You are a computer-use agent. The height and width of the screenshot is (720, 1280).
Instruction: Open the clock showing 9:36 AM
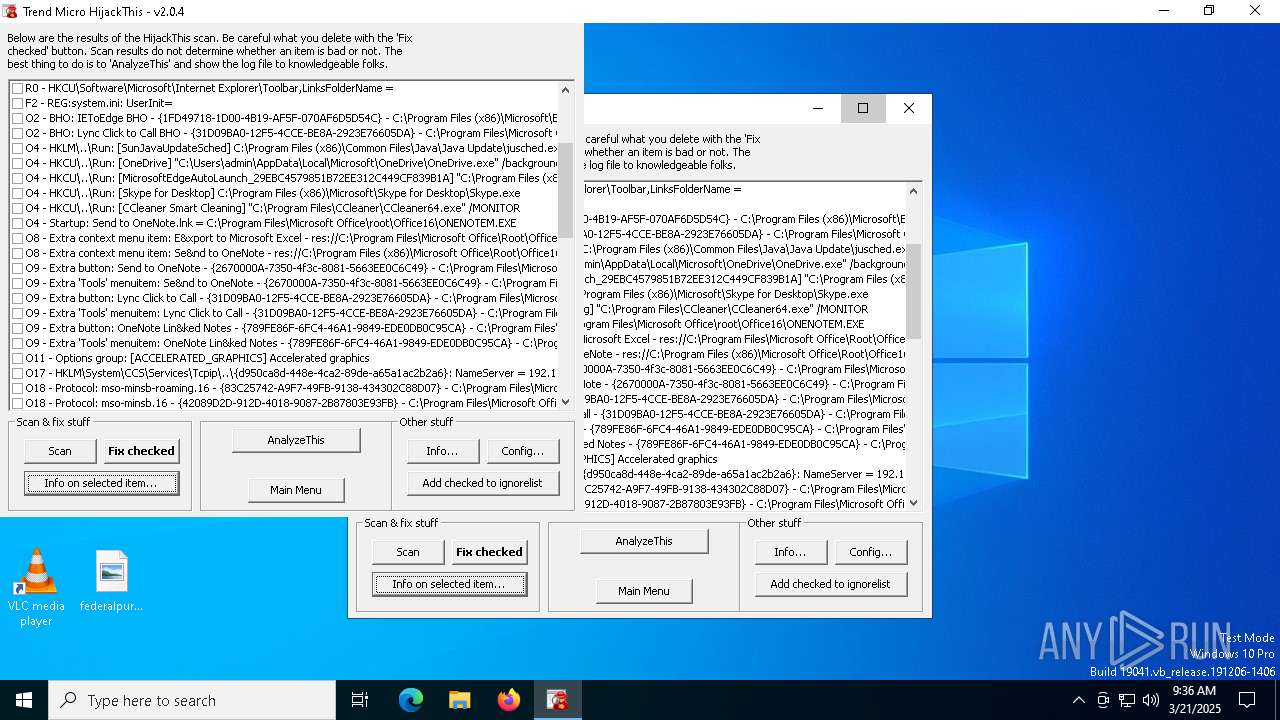(x=1194, y=700)
